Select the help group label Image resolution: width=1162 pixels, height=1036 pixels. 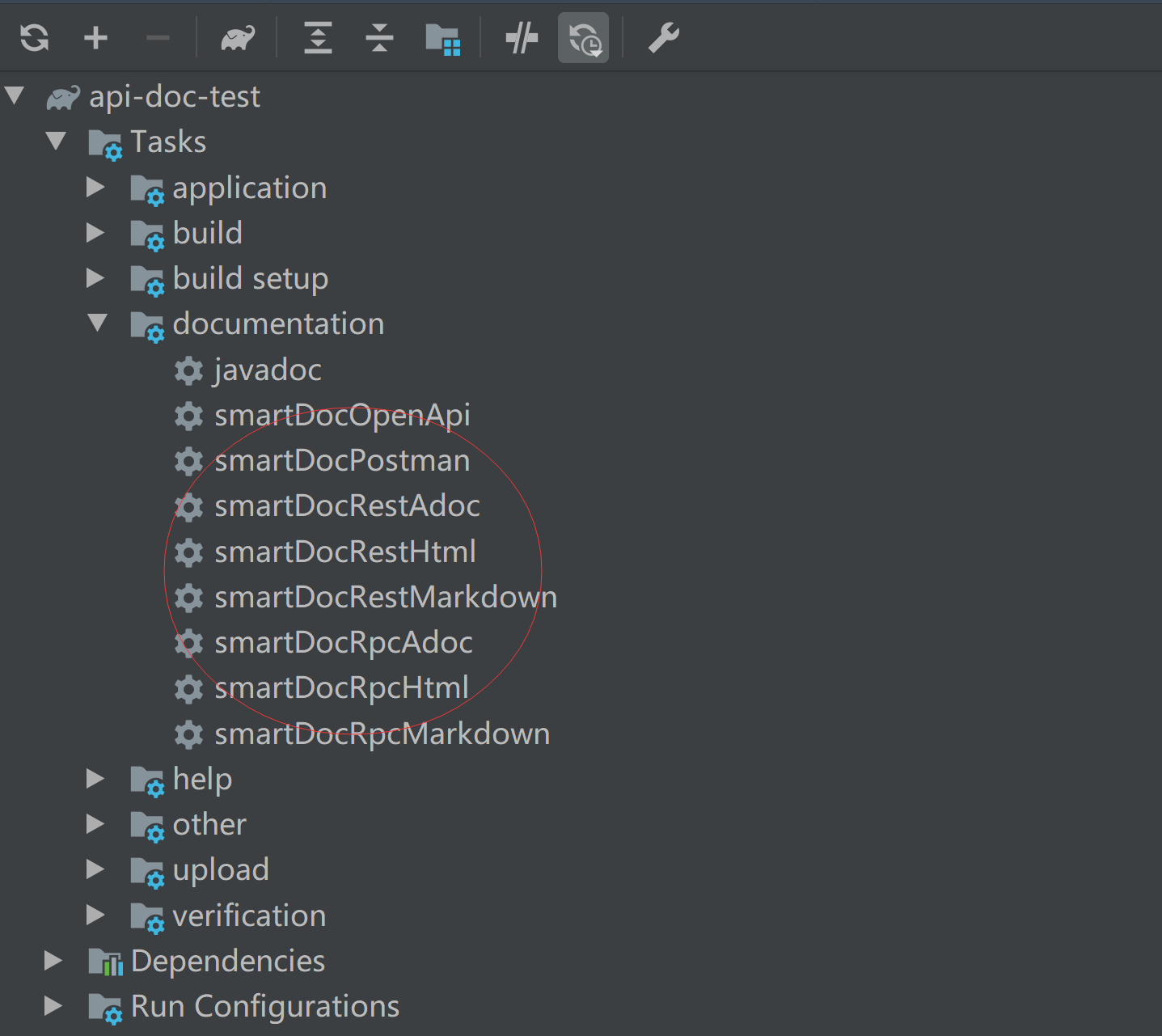pyautogui.click(x=203, y=780)
